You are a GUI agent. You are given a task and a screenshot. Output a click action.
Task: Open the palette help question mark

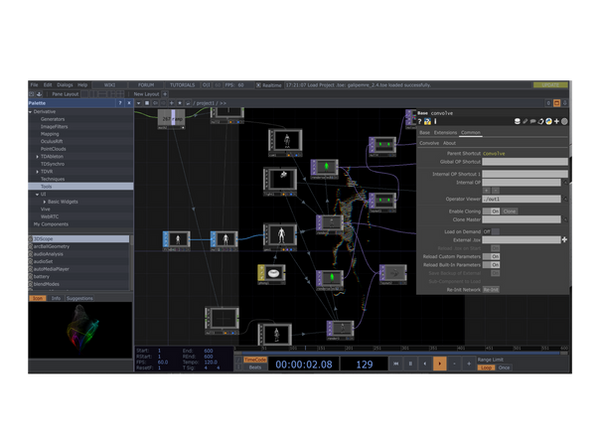pos(120,103)
